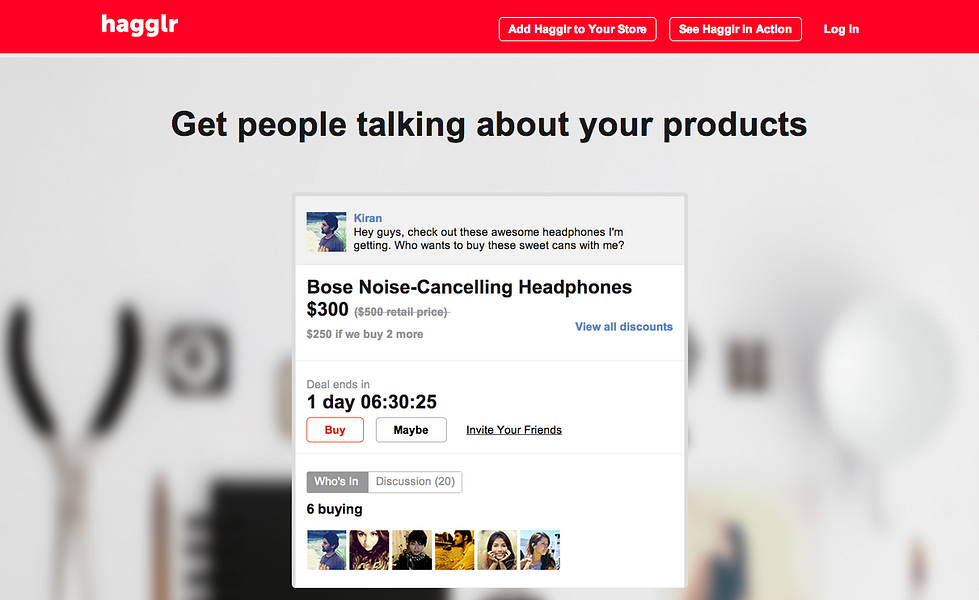
Task: Select second buyer avatar with dark hair woman
Action: click(x=369, y=550)
